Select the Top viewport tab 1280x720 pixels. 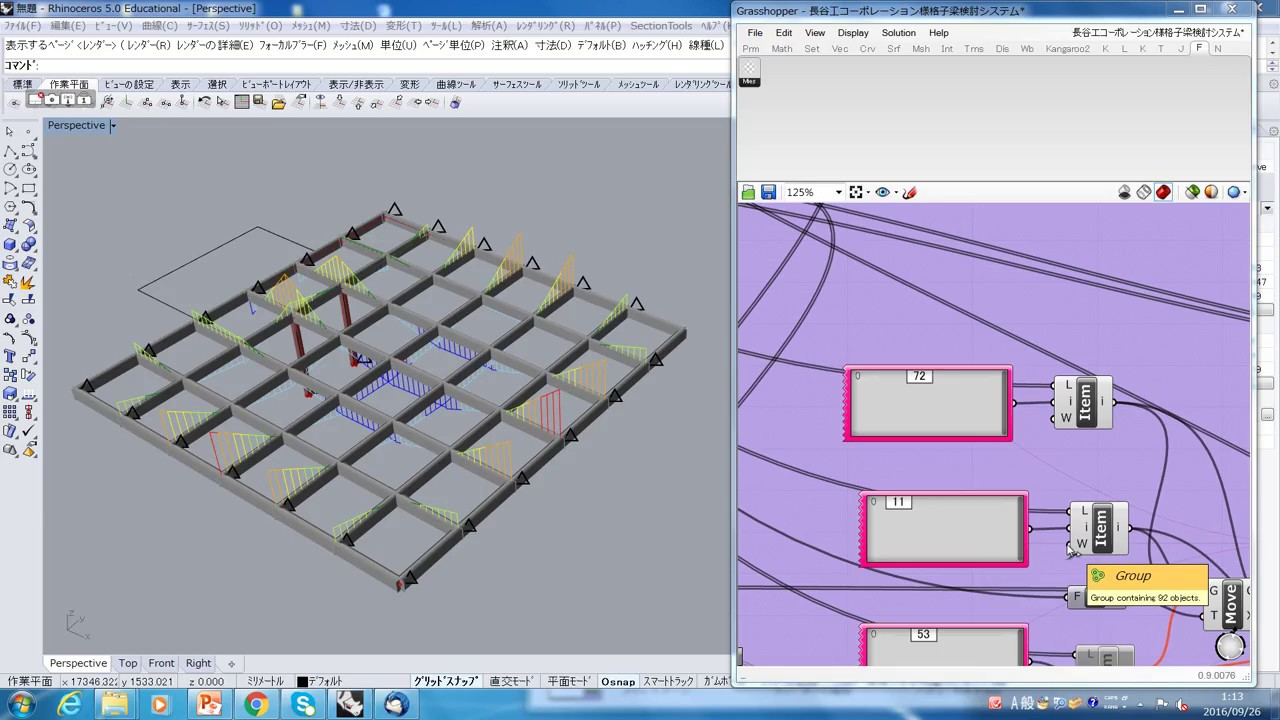128,663
